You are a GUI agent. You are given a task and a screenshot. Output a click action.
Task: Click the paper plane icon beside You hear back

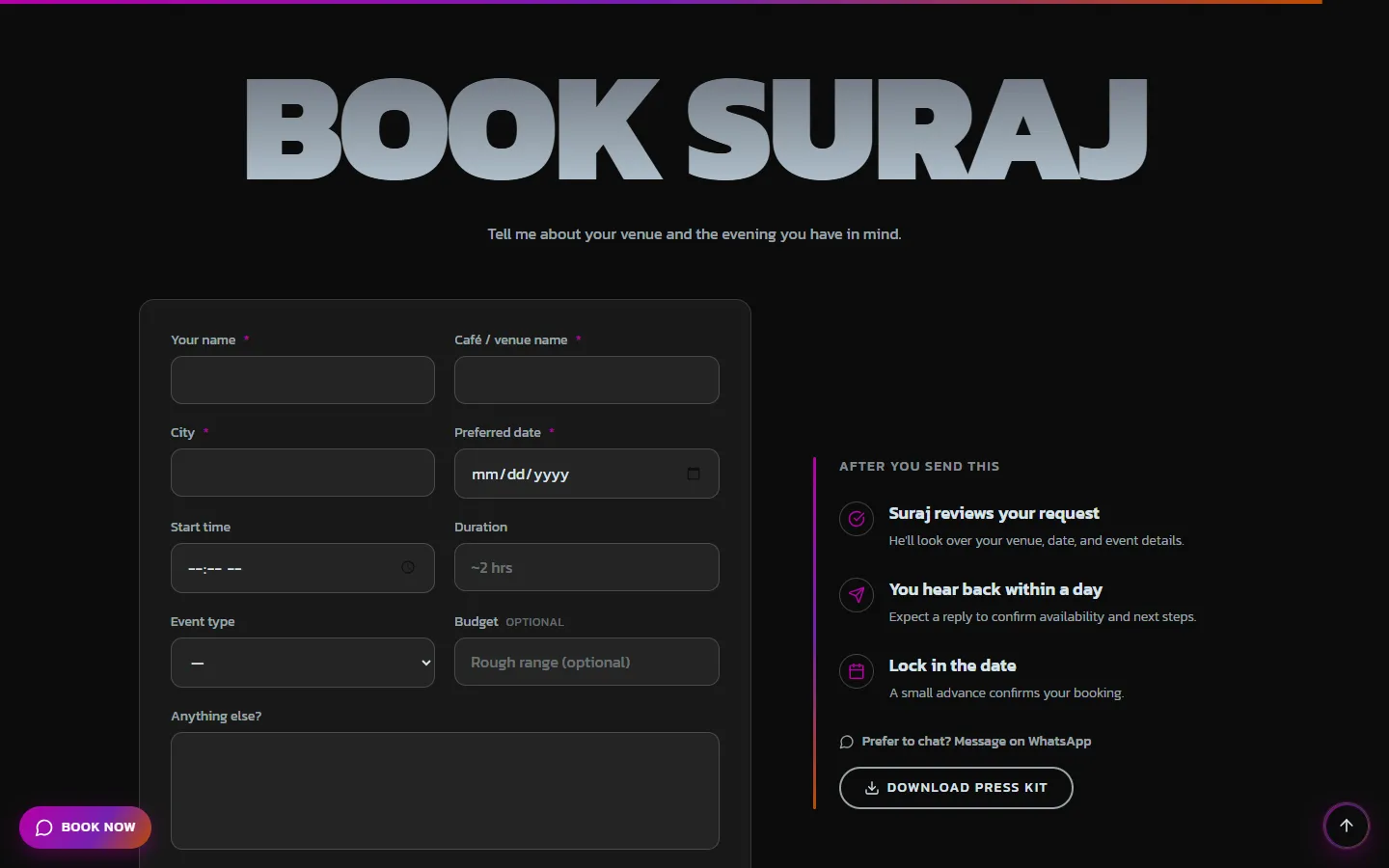coord(857,595)
